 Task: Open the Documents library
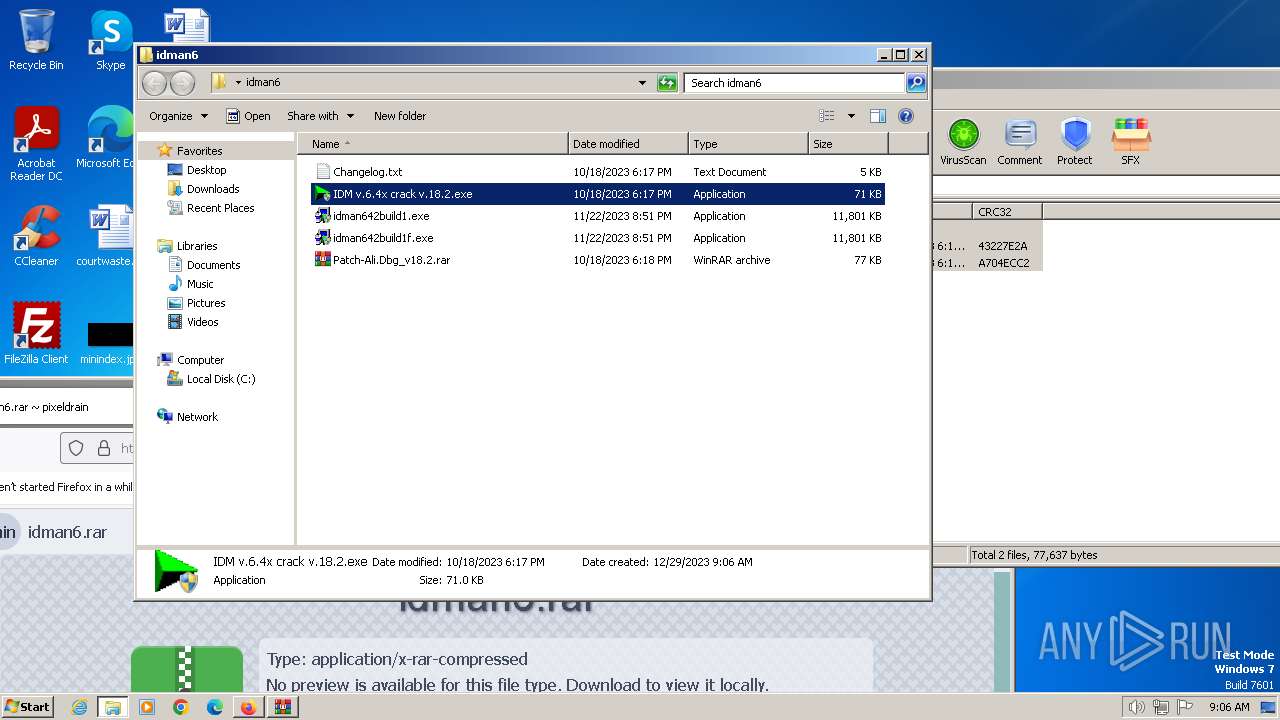tap(213, 265)
